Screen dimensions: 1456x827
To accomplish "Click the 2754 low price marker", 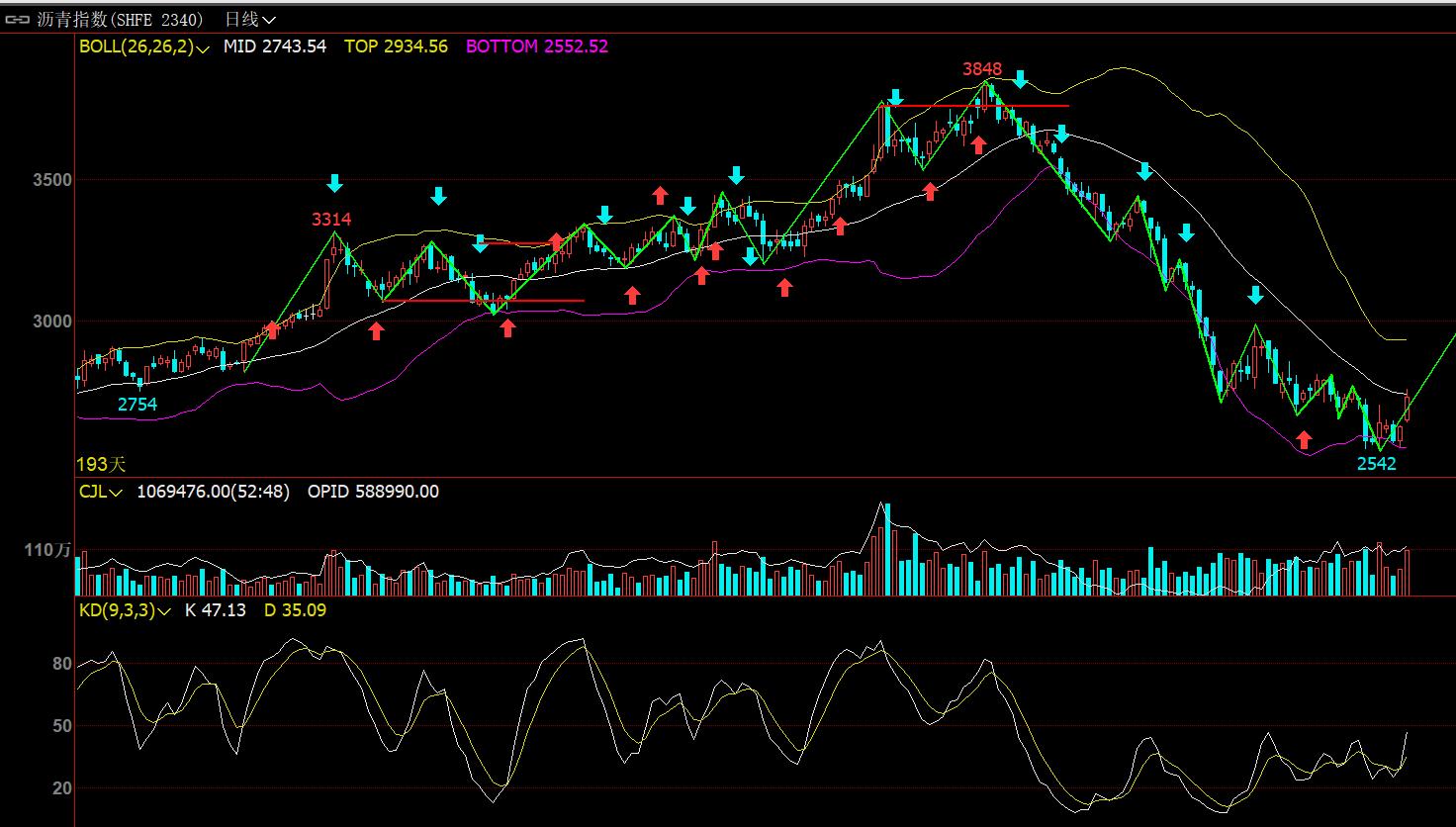I will [137, 404].
